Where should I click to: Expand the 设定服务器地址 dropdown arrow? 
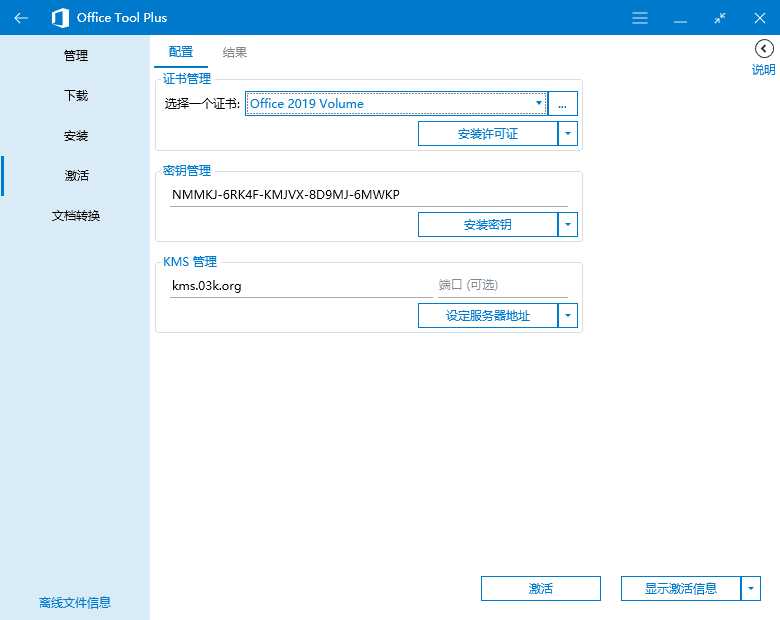pyautogui.click(x=568, y=315)
